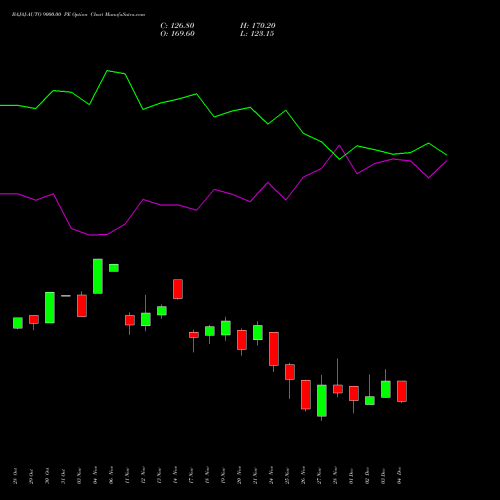Click the purple line's peak crossing above green
Screen dimensions: 500x500
click(x=339, y=145)
